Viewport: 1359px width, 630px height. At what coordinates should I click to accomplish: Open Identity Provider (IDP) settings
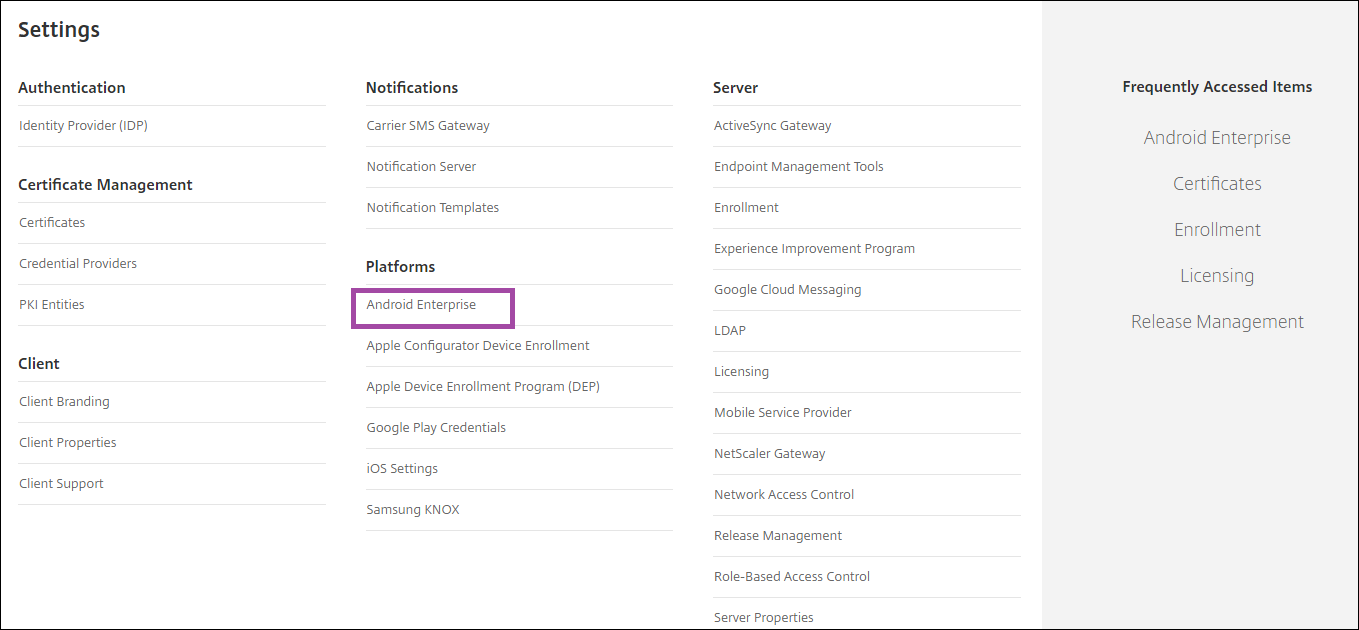[83, 126]
